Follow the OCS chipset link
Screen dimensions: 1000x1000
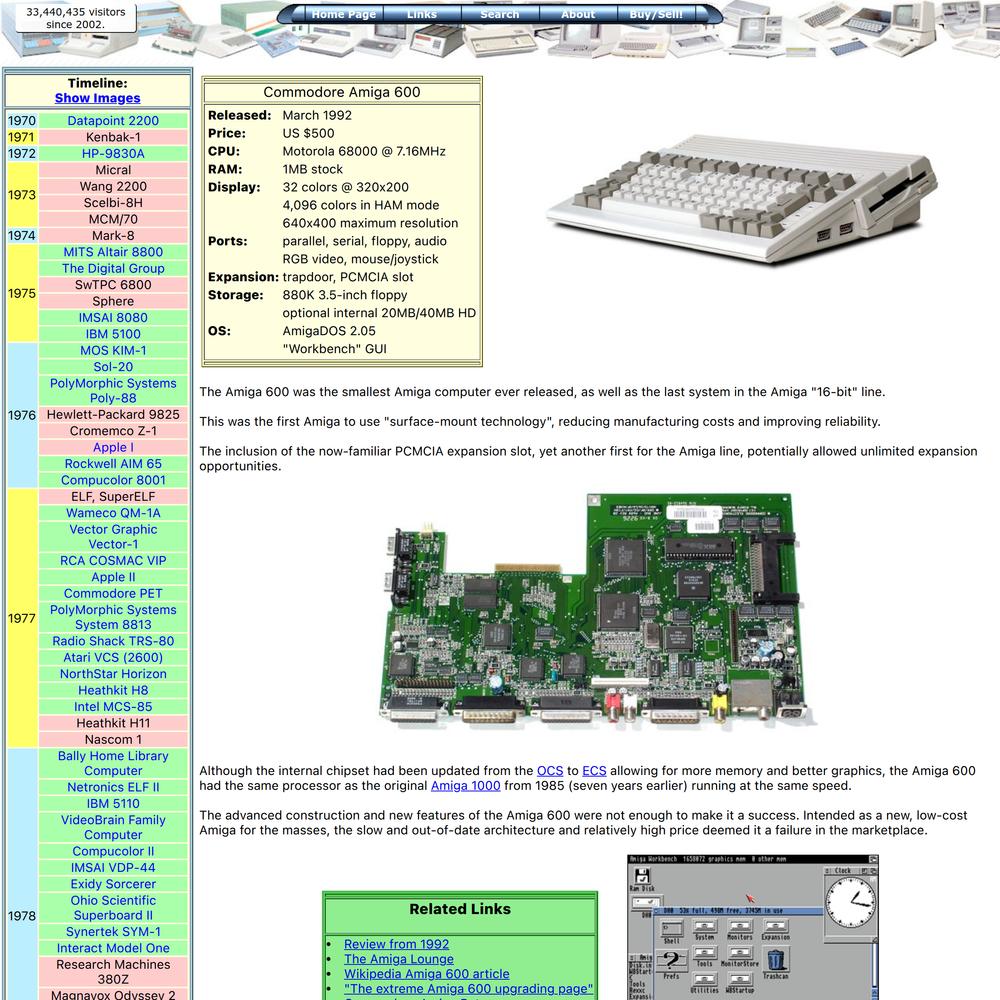coord(550,771)
